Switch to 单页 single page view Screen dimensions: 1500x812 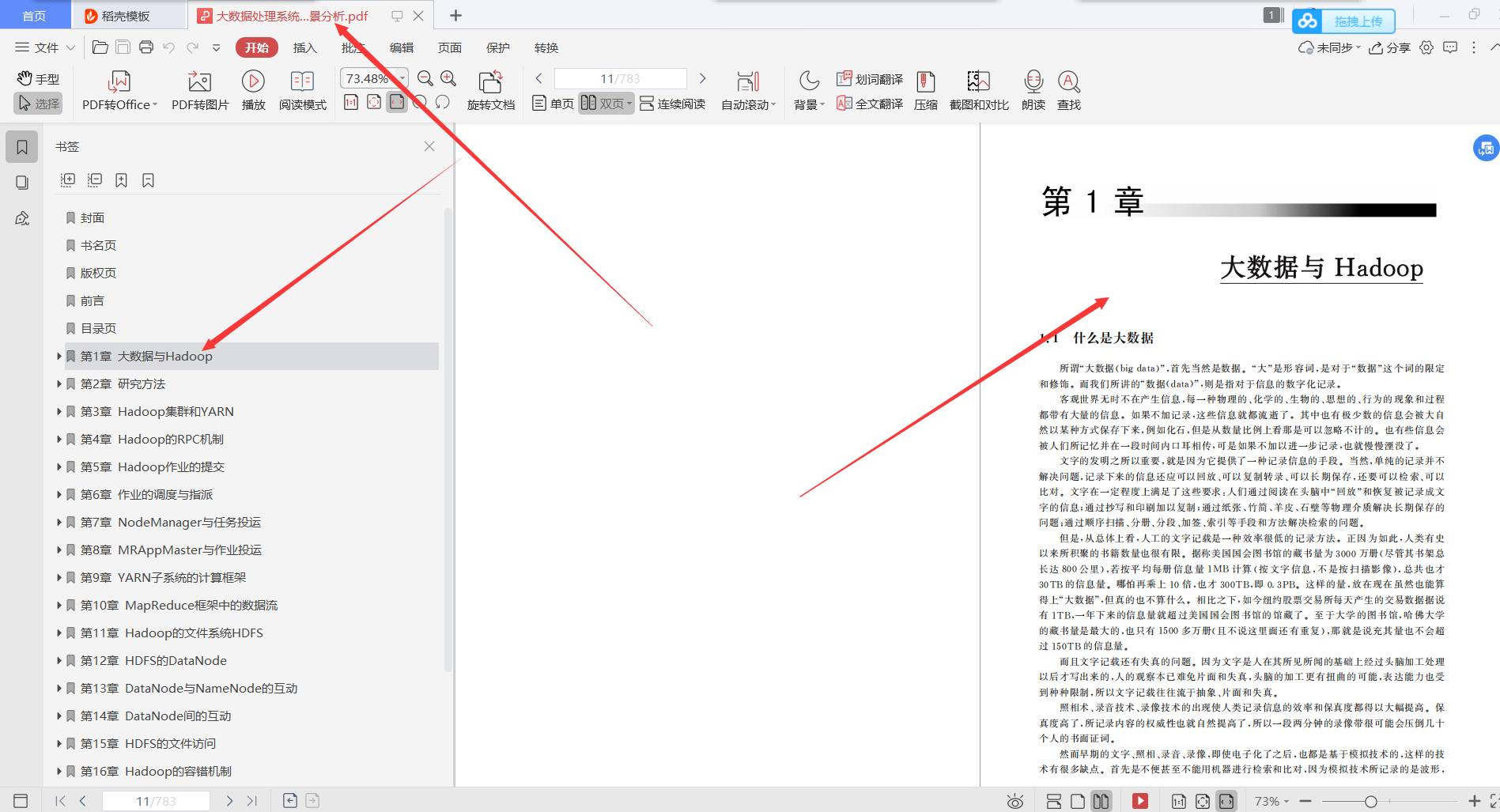(553, 104)
